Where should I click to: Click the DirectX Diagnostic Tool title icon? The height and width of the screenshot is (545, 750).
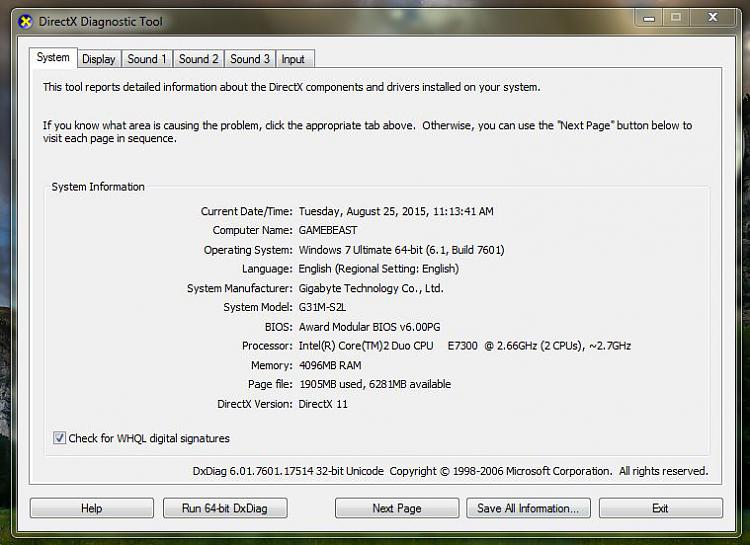pyautogui.click(x=25, y=22)
